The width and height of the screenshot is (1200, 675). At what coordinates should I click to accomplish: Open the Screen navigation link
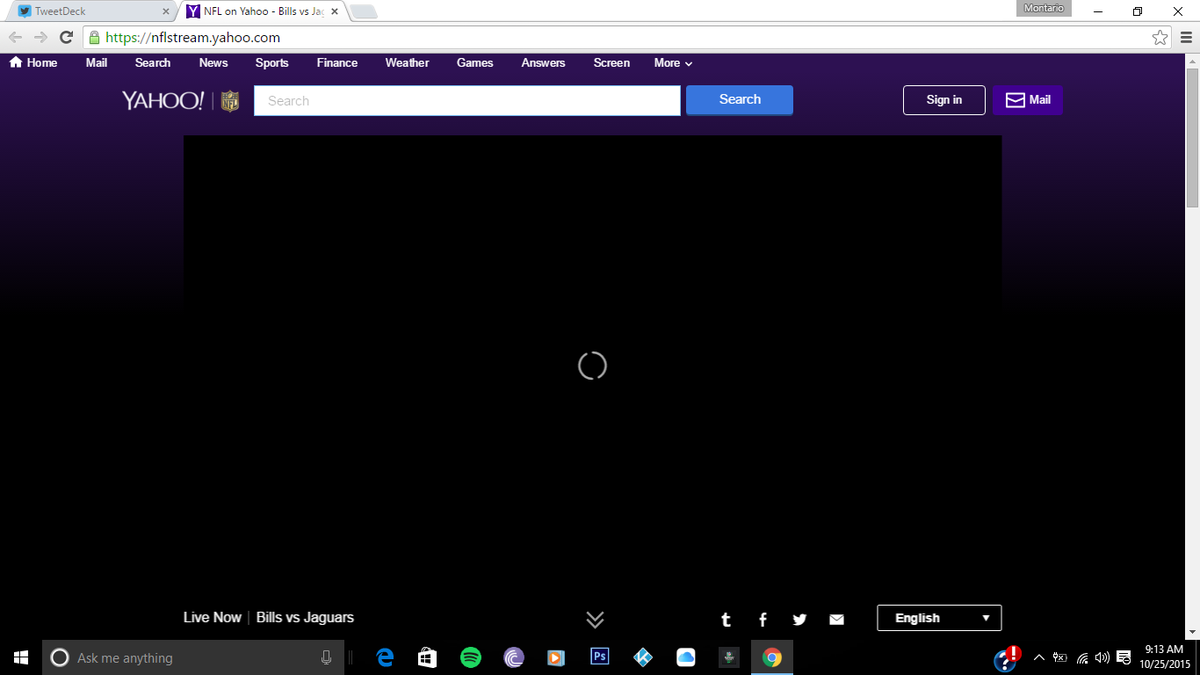tap(612, 62)
